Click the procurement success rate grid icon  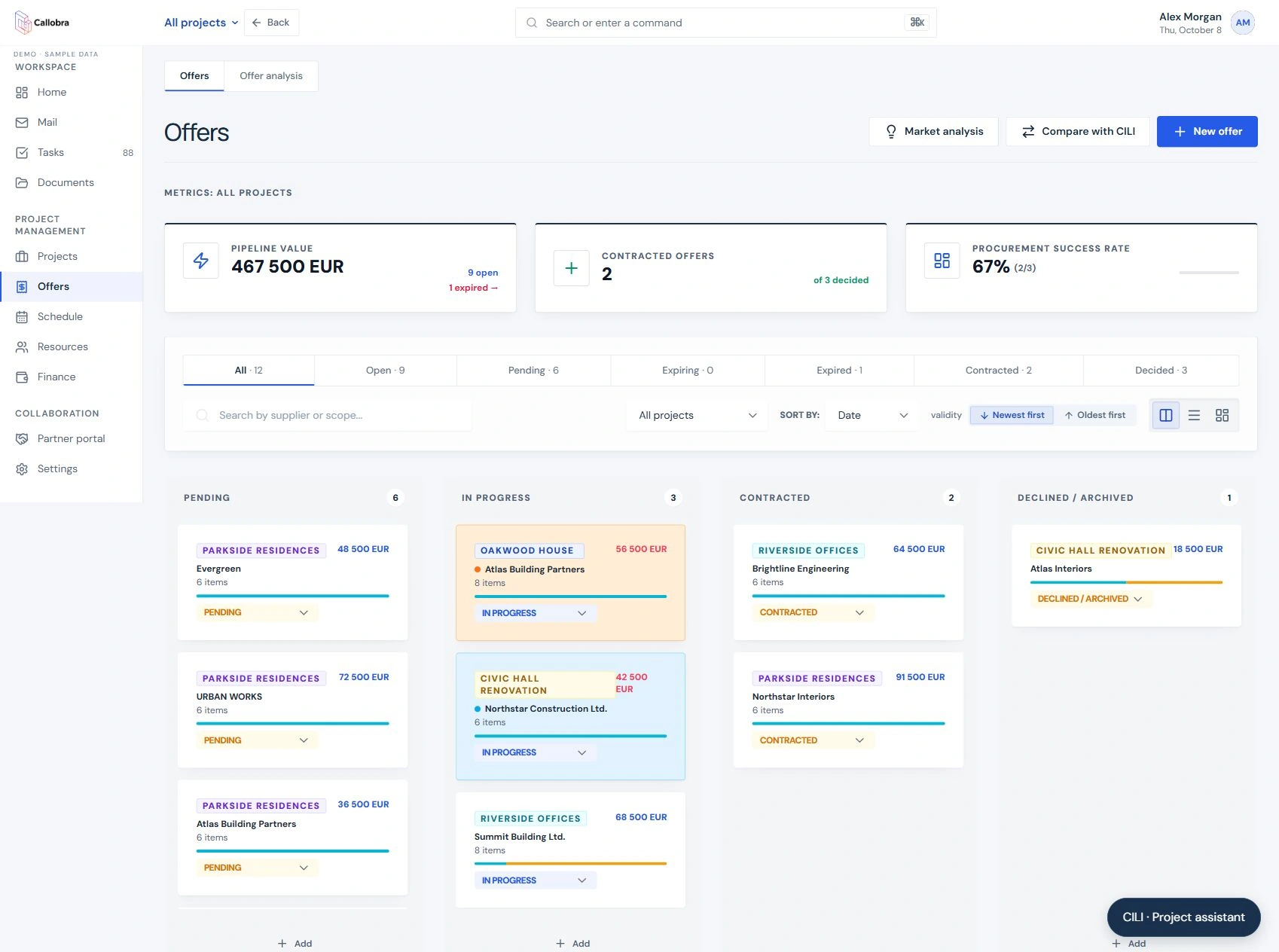(942, 261)
